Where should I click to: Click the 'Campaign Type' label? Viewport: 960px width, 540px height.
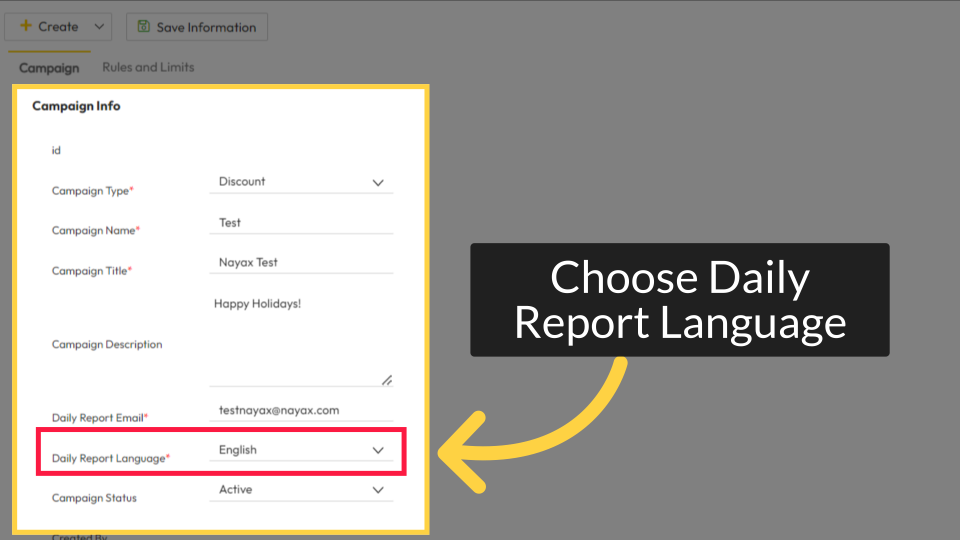pyautogui.click(x=92, y=191)
